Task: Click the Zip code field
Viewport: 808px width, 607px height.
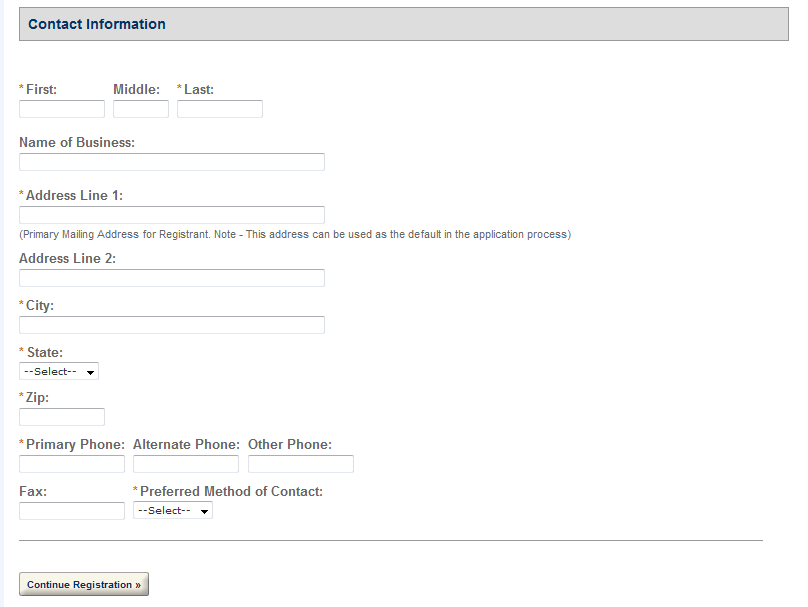Action: [61, 417]
